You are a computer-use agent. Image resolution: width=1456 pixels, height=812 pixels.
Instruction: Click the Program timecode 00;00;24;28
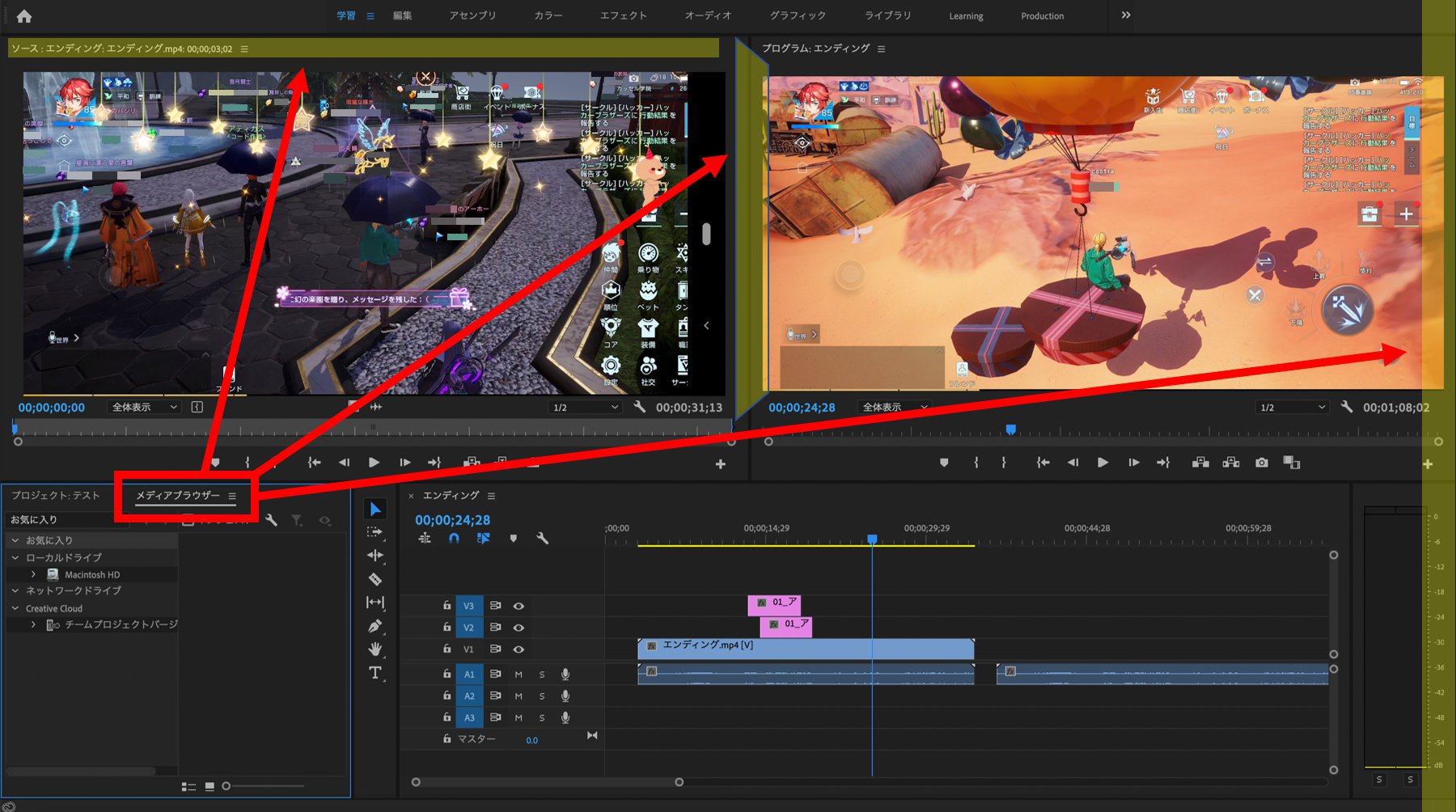802,408
